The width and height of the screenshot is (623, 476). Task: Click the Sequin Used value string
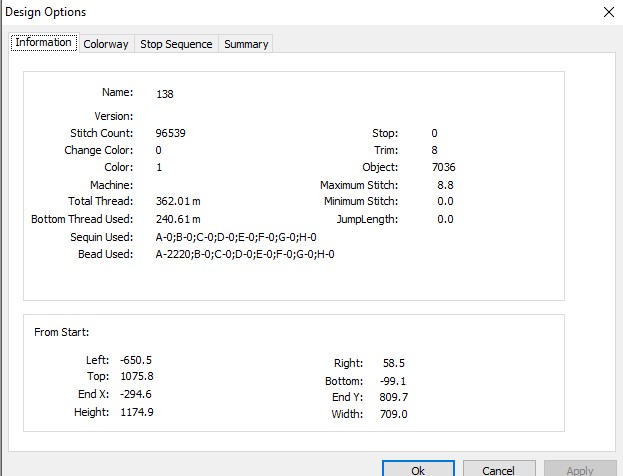(236, 237)
